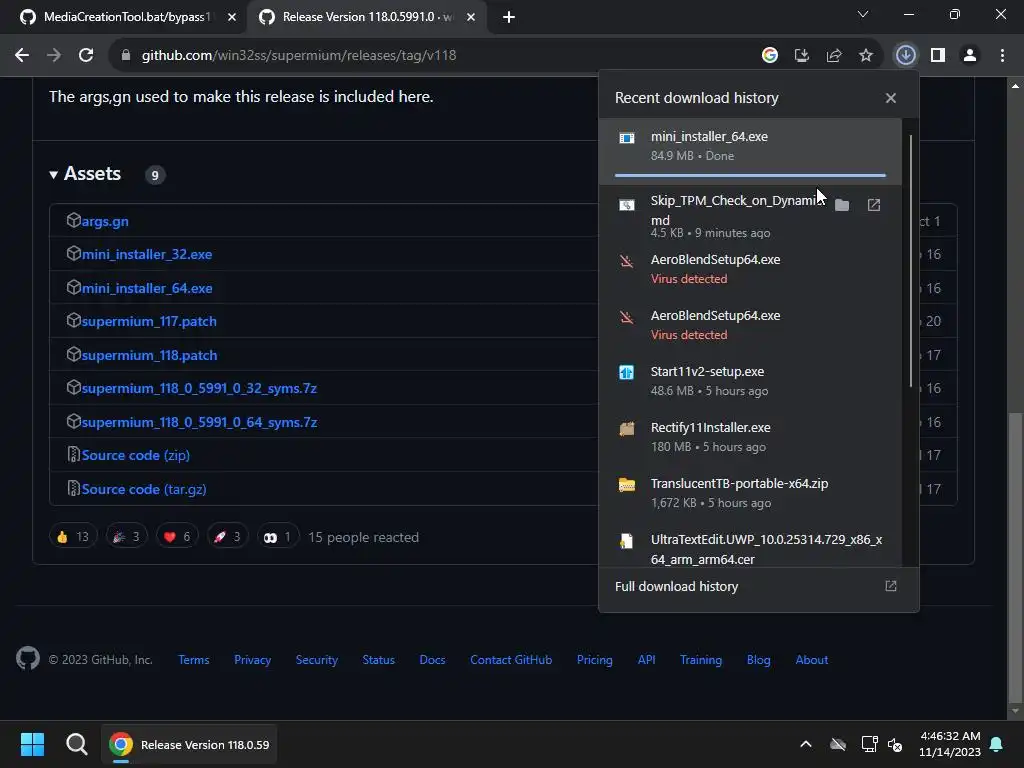Open Windows taskbar search
The width and height of the screenshot is (1024, 768).
[76, 744]
